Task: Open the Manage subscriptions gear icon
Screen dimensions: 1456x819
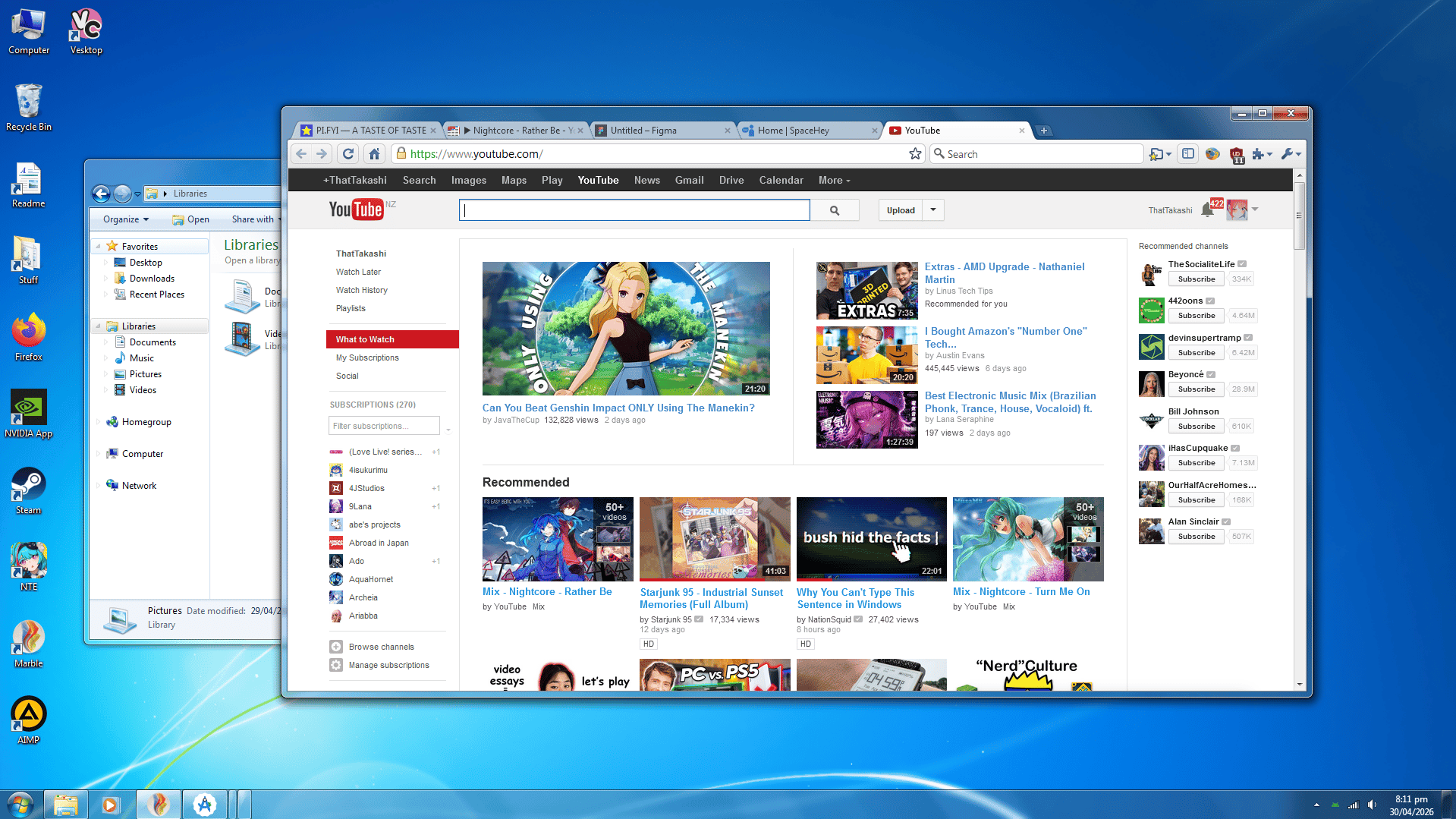Action: point(336,665)
